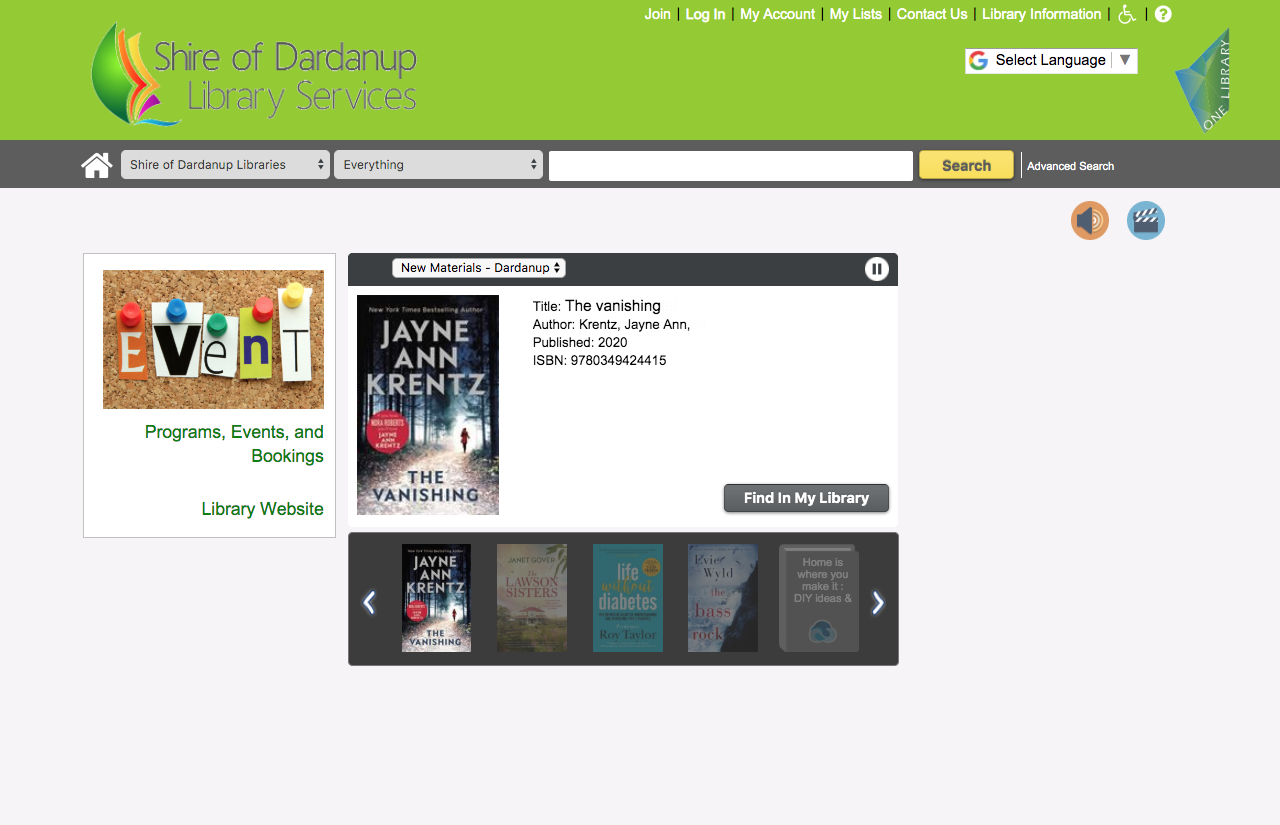This screenshot has width=1280, height=825.
Task: Open the Contact Us page
Action: click(x=932, y=14)
